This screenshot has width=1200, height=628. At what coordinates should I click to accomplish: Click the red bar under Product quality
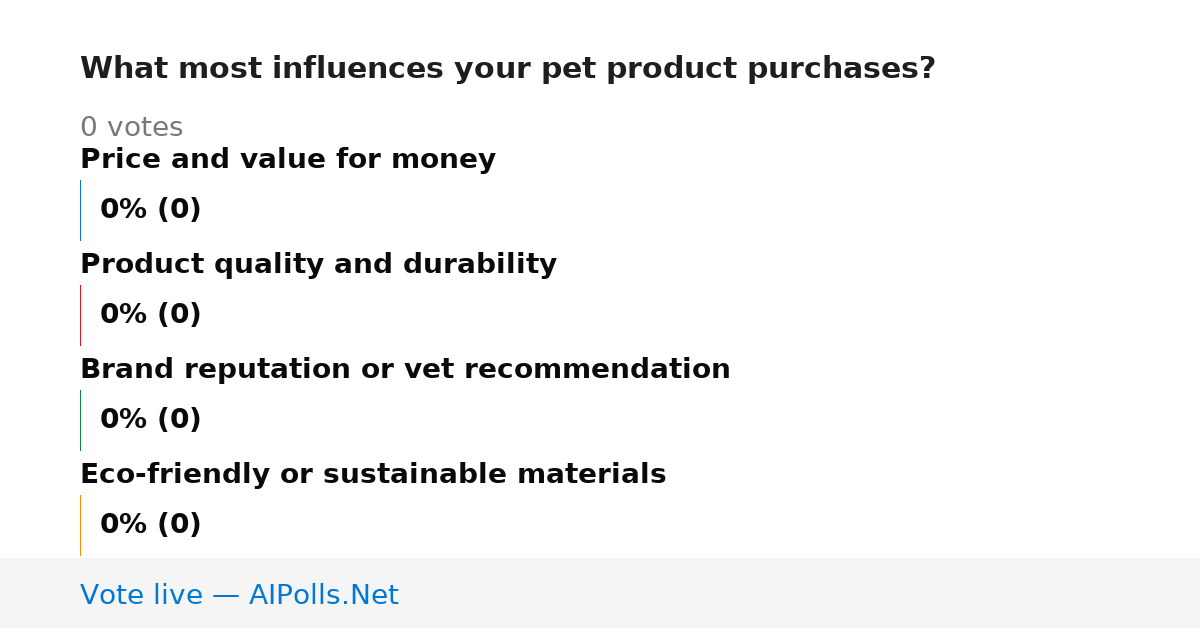tap(80, 315)
